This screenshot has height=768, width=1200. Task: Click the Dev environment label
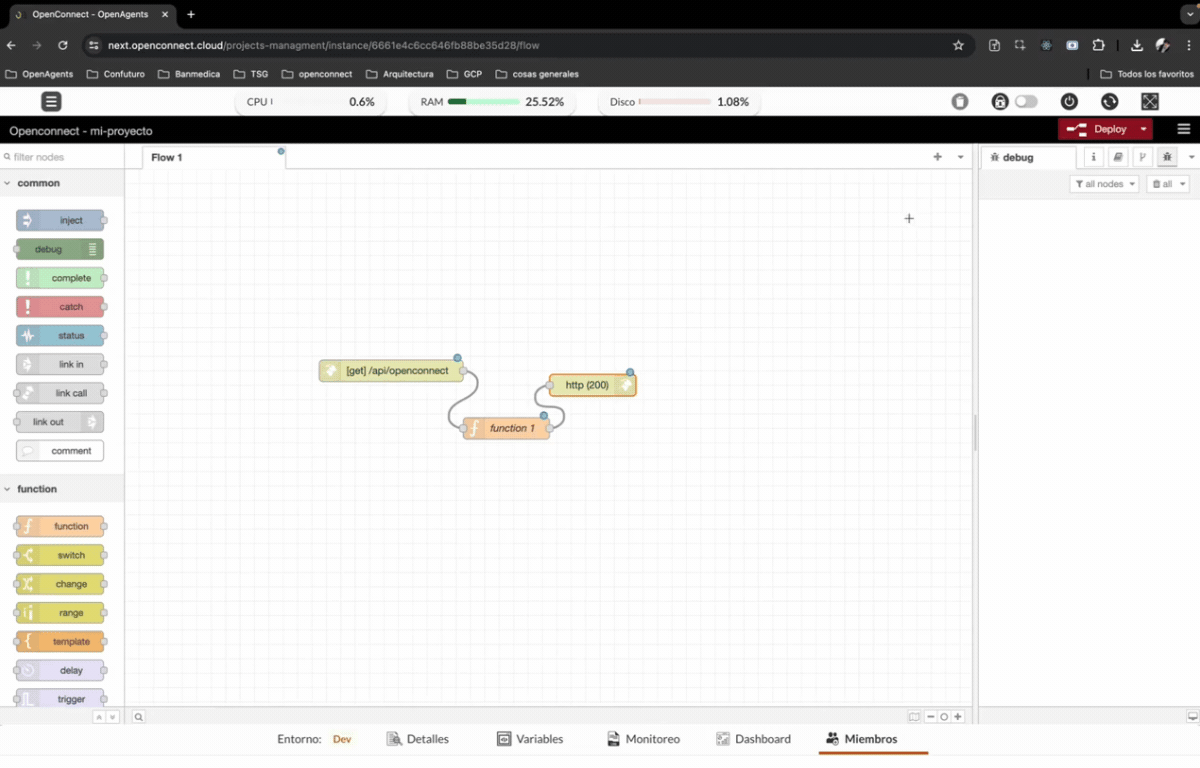[x=342, y=739]
